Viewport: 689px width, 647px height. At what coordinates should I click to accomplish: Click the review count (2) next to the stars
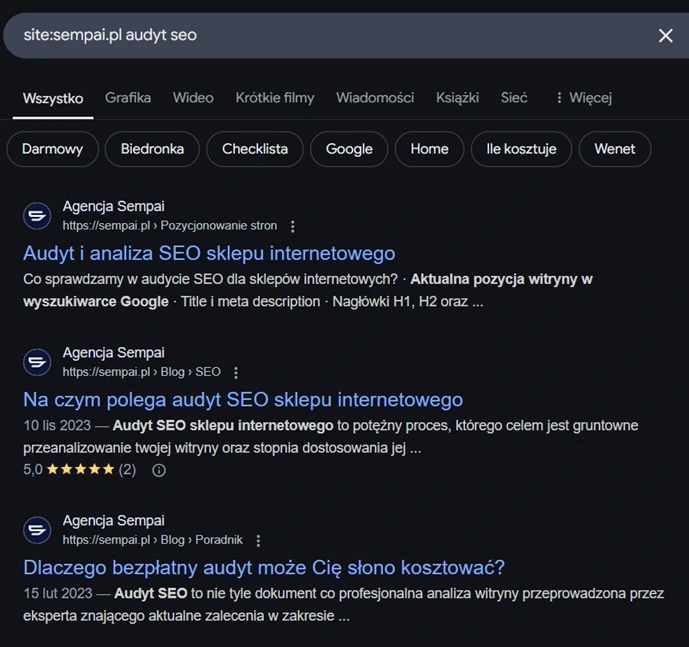[127, 470]
